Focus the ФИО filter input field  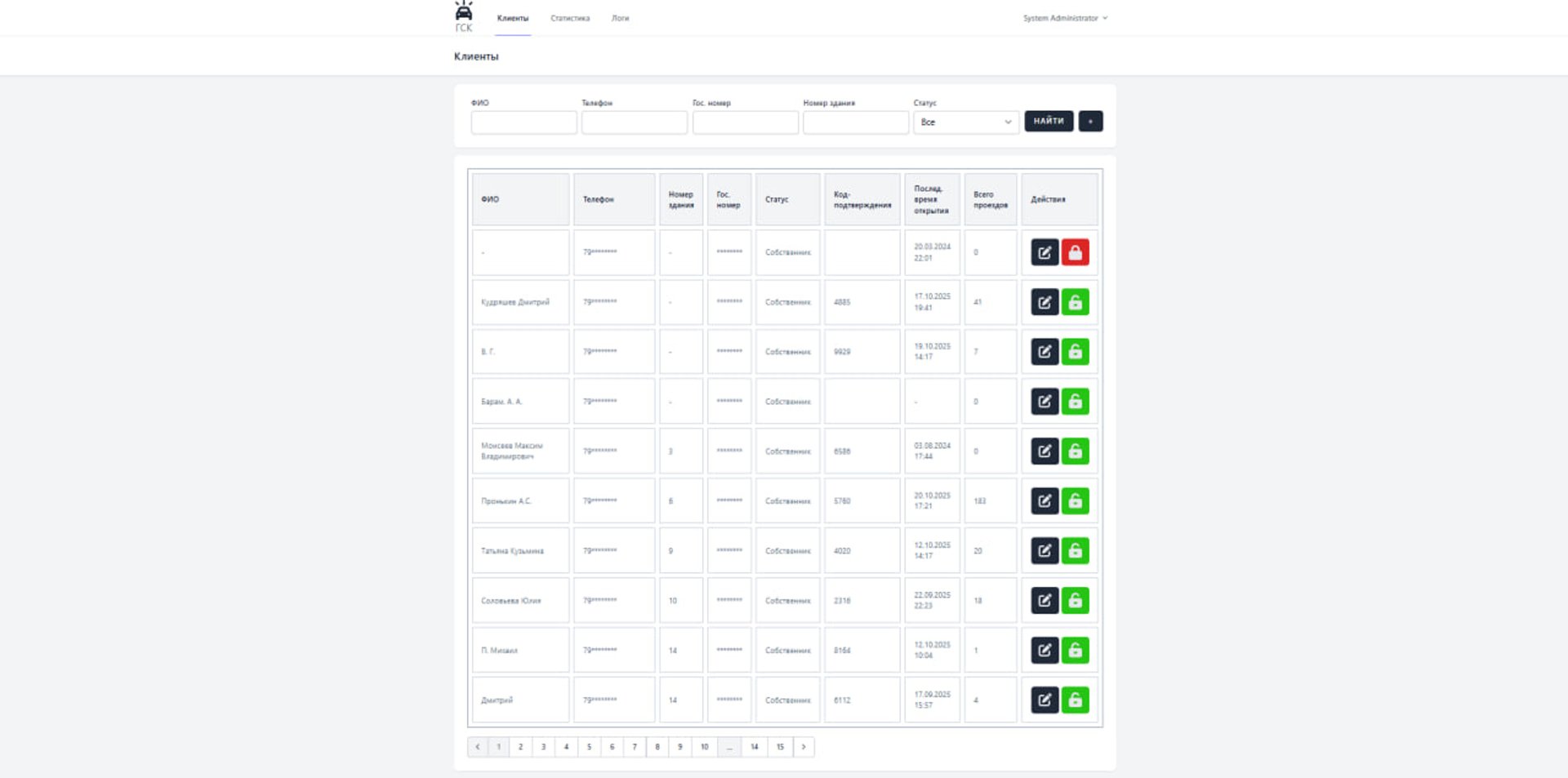point(523,122)
